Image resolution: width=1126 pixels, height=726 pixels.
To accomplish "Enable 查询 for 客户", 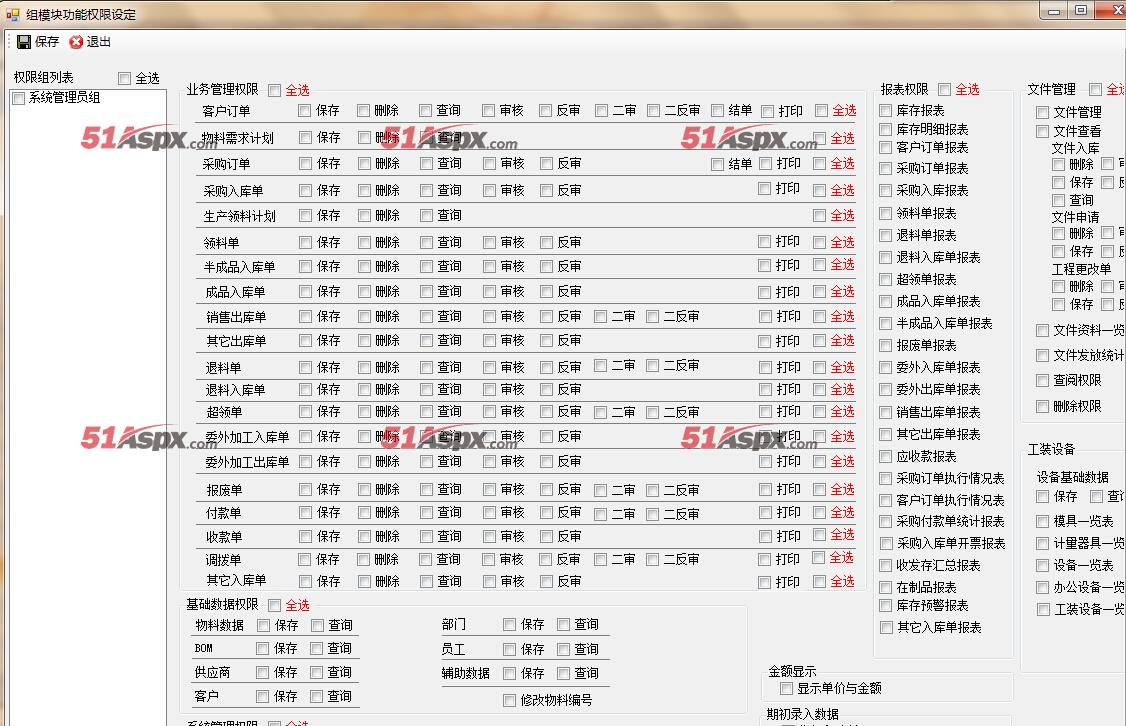I will (x=317, y=697).
